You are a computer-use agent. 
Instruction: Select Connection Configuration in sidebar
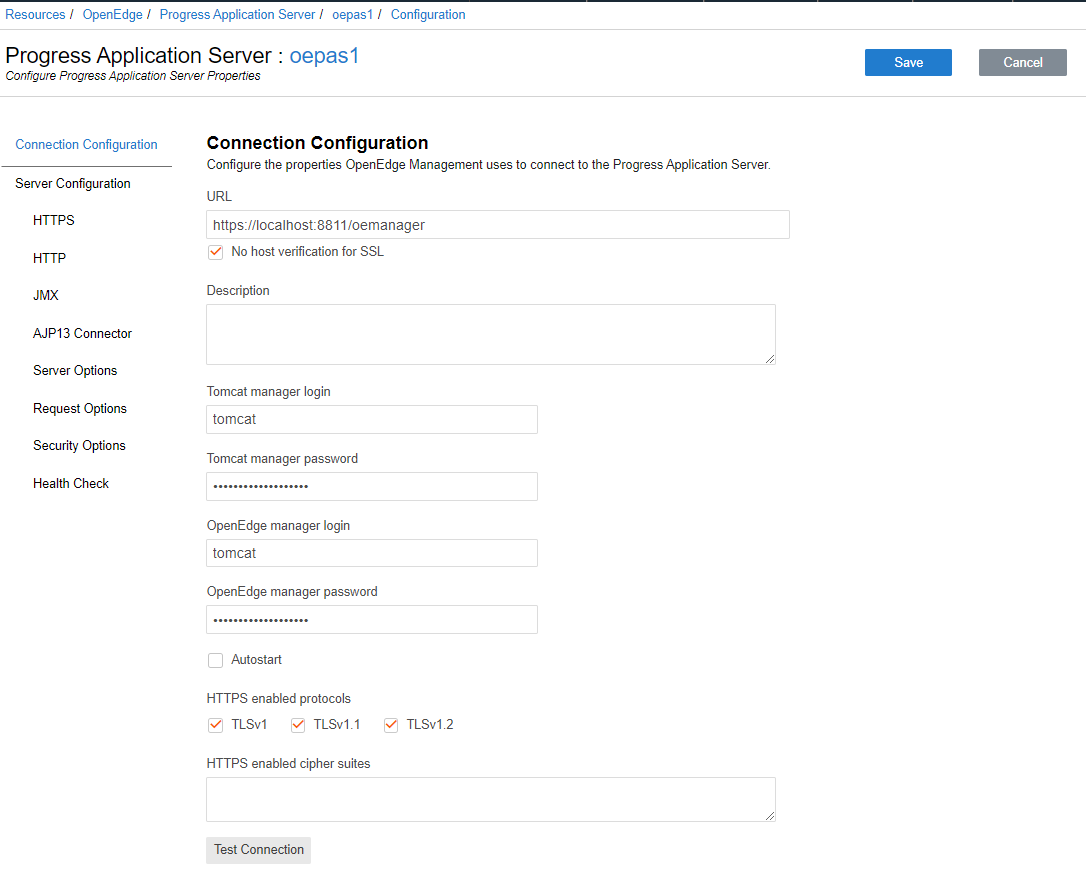pos(87,144)
